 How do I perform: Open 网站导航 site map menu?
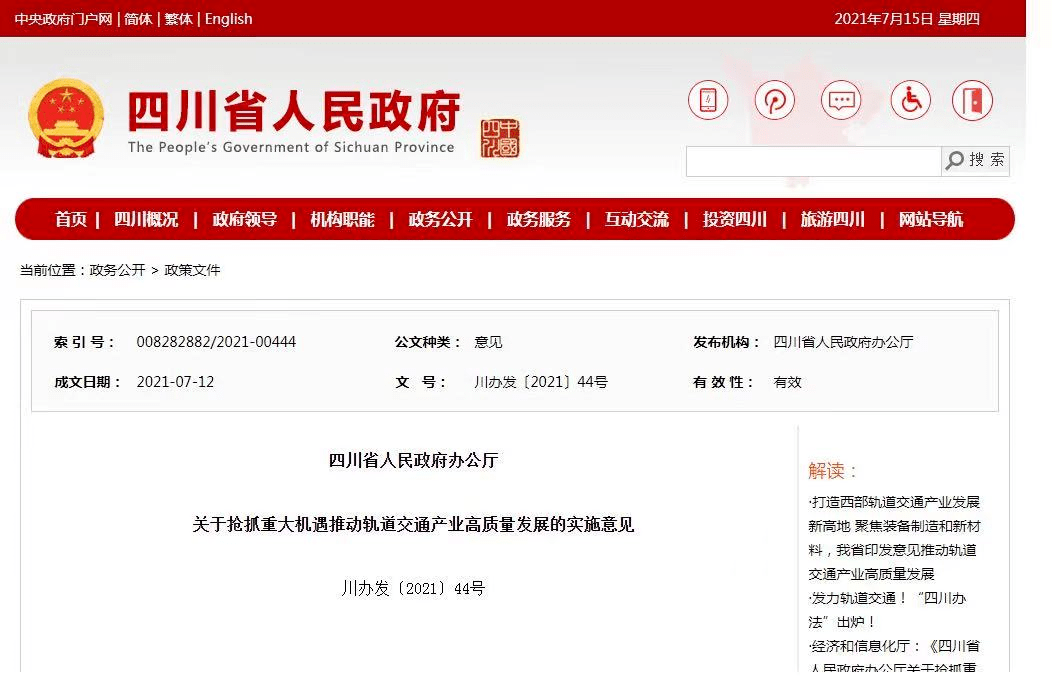(930, 220)
